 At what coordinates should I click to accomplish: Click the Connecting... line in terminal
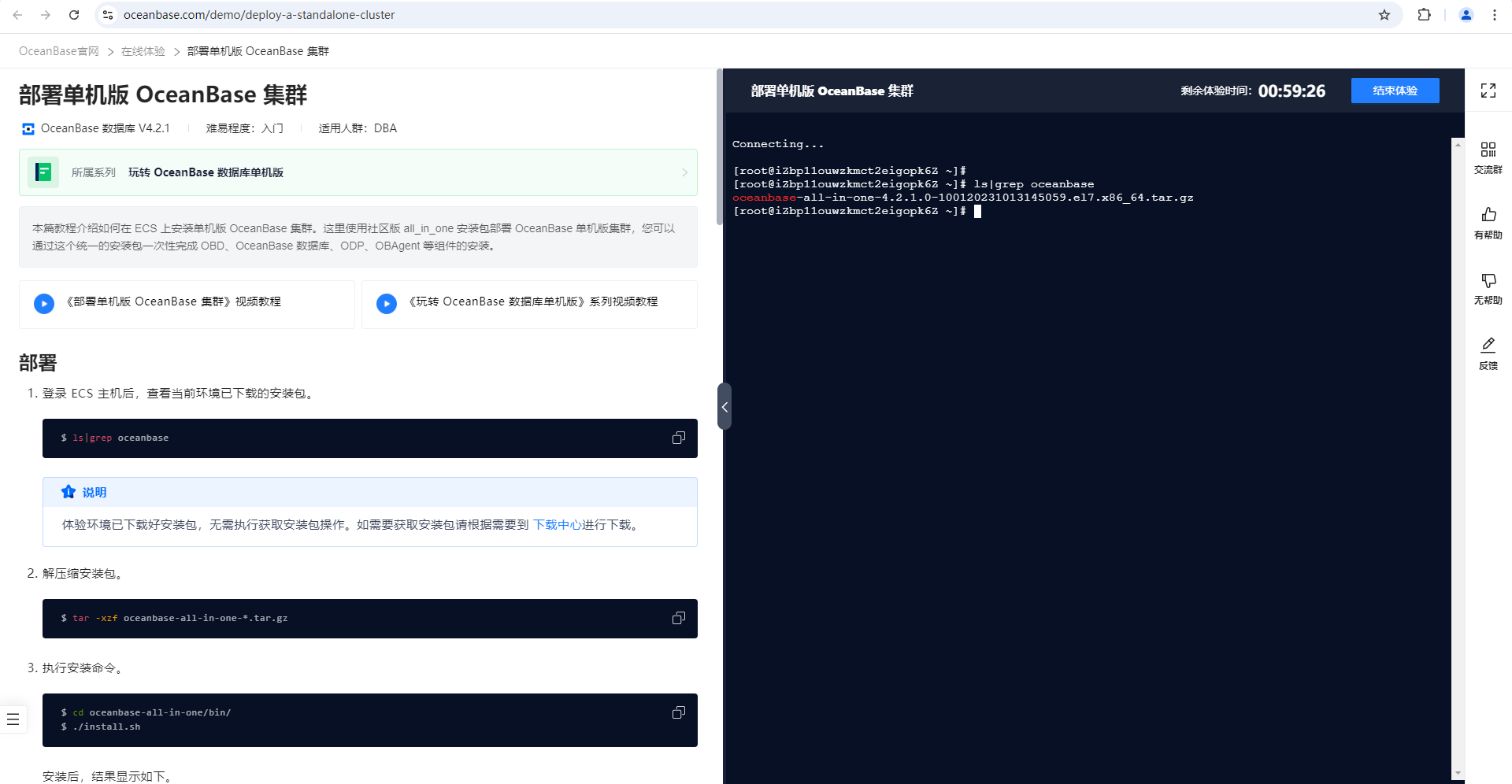tap(778, 144)
